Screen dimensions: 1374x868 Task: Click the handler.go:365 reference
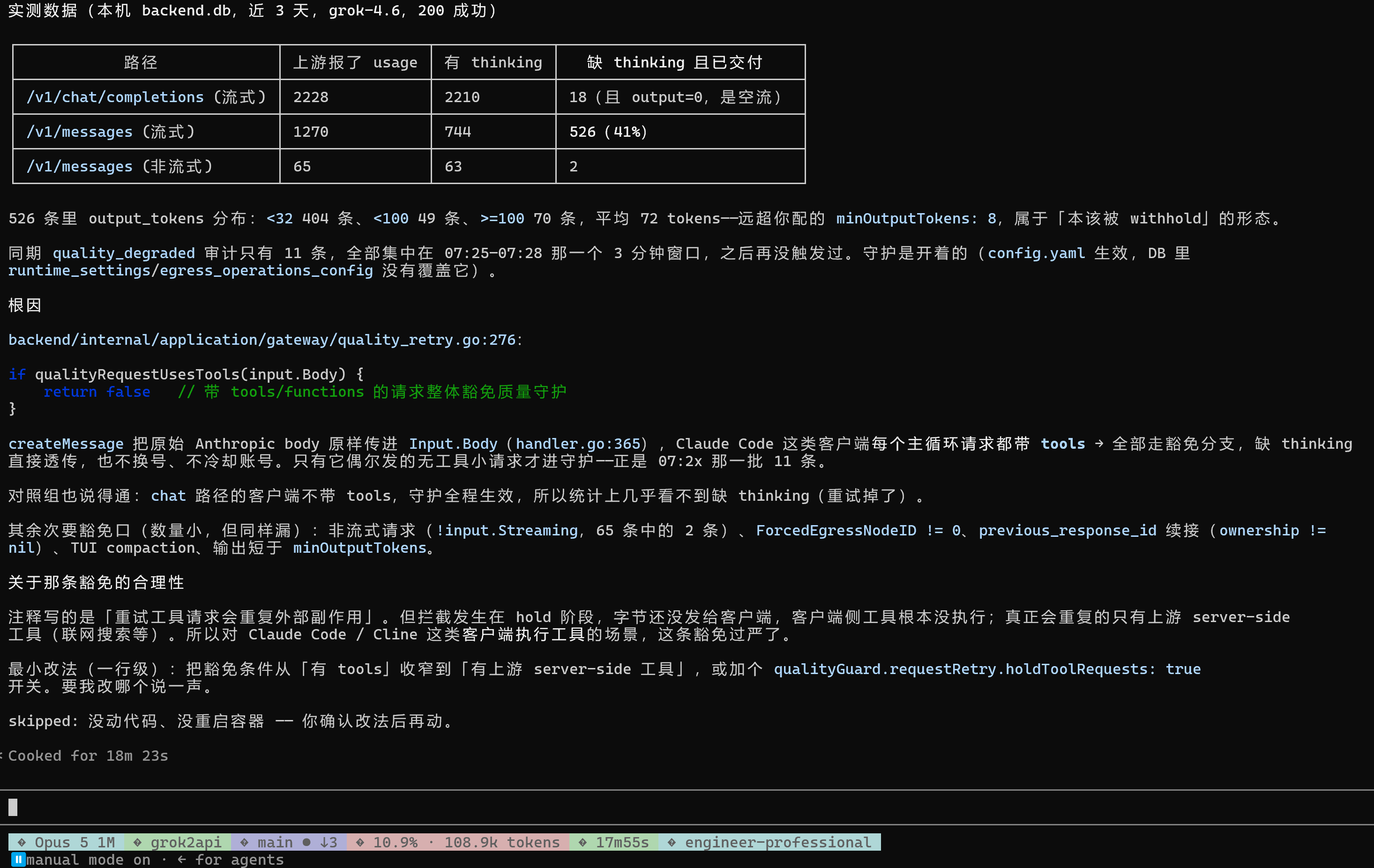578,444
